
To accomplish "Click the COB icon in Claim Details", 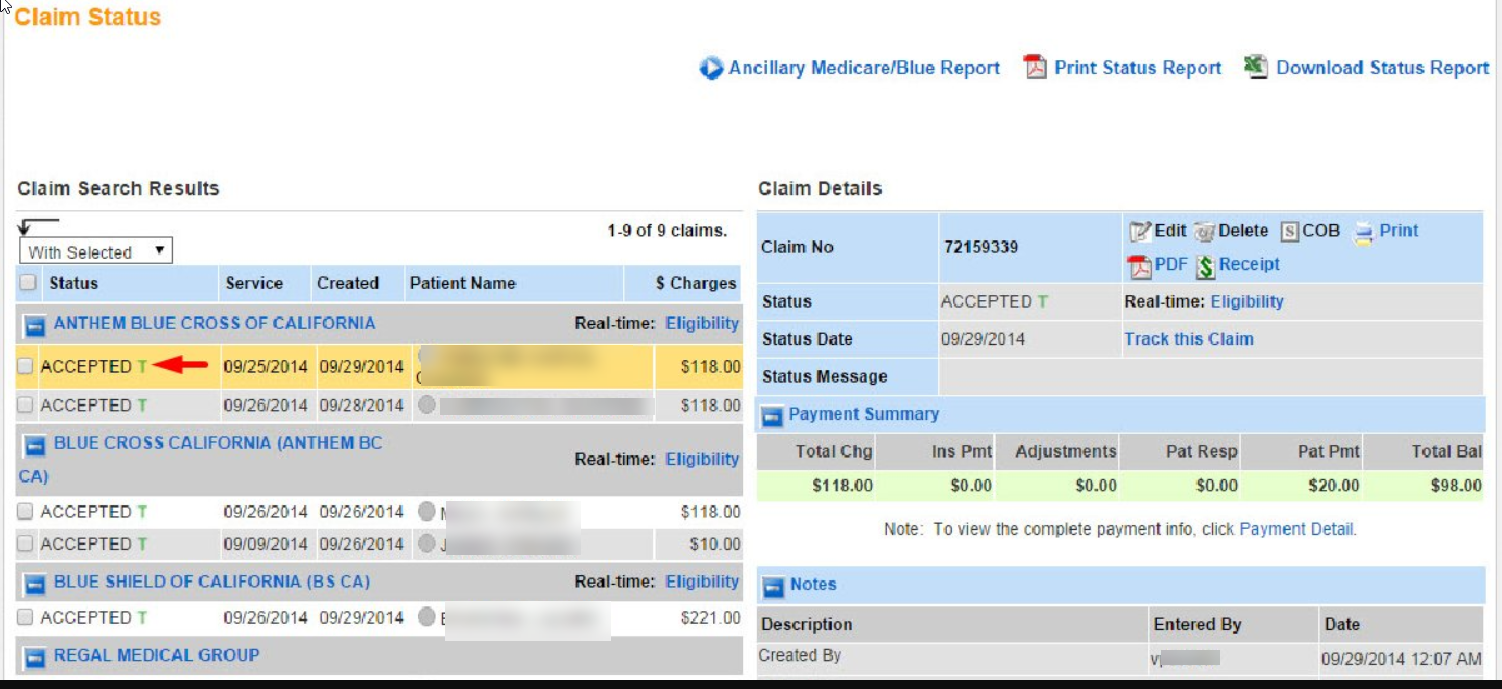I will (x=1289, y=231).
